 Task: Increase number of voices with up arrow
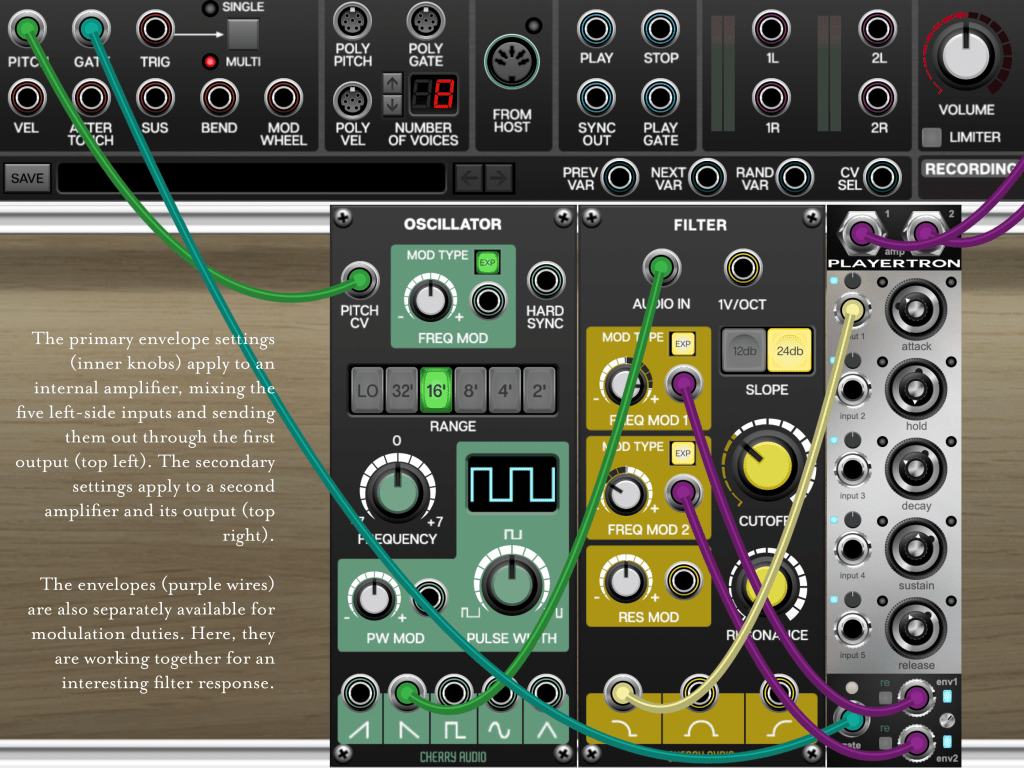pos(393,83)
